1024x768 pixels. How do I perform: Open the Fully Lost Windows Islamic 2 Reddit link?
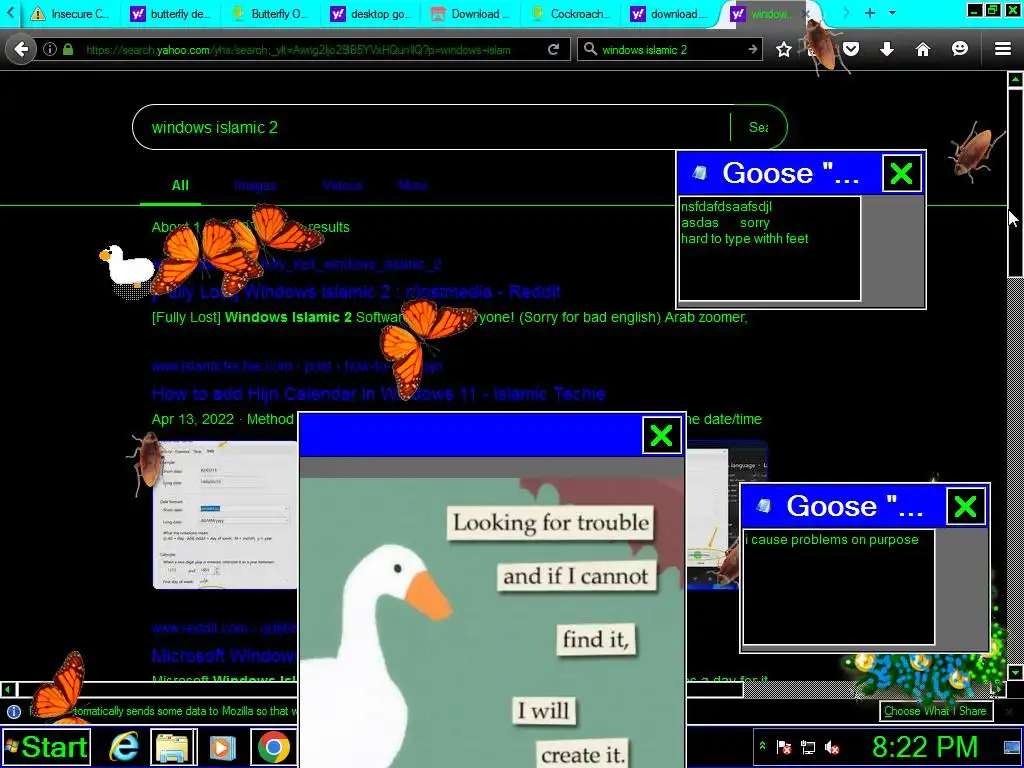tap(356, 291)
